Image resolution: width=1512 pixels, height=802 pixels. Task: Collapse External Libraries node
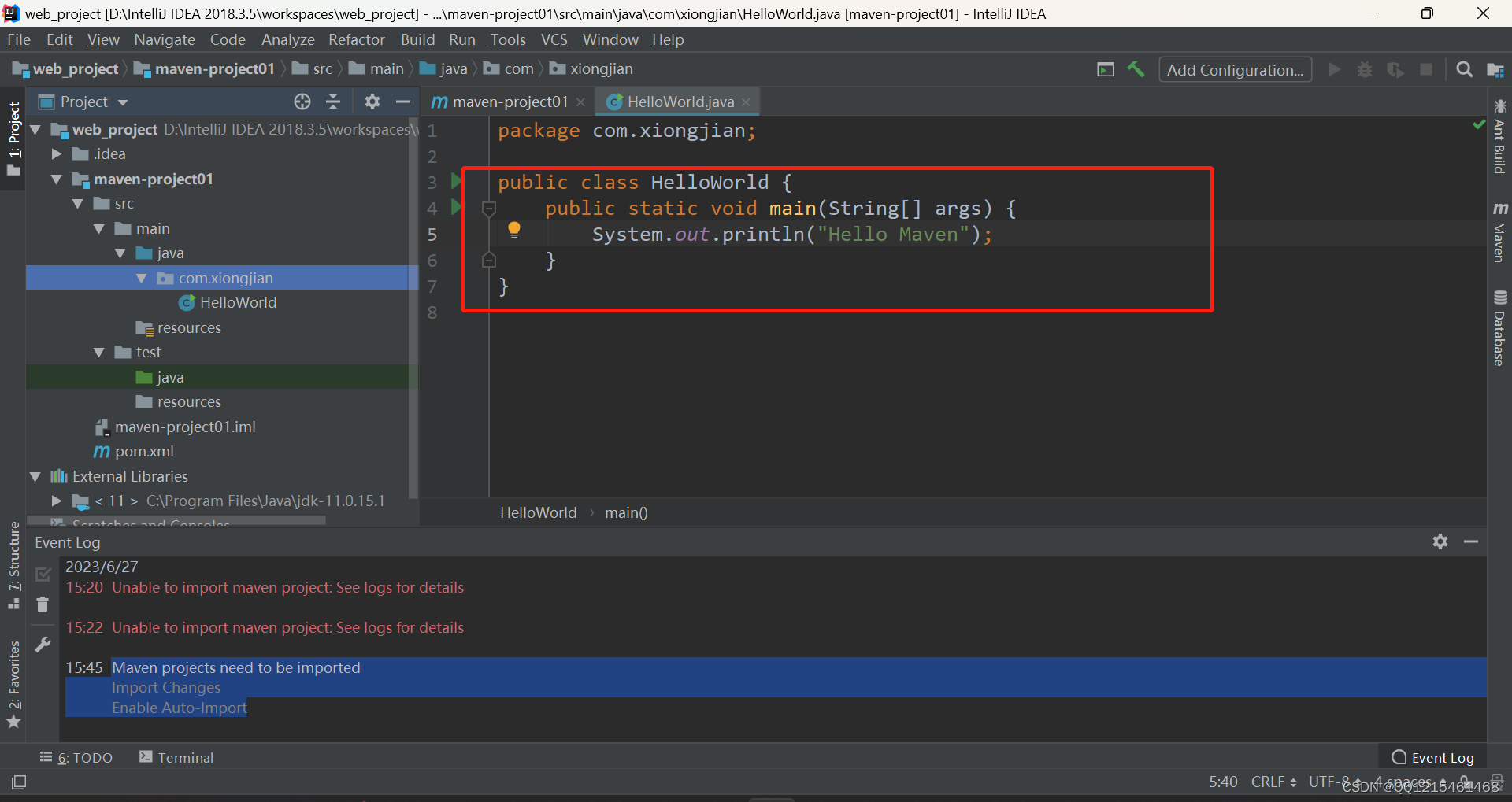(x=35, y=476)
